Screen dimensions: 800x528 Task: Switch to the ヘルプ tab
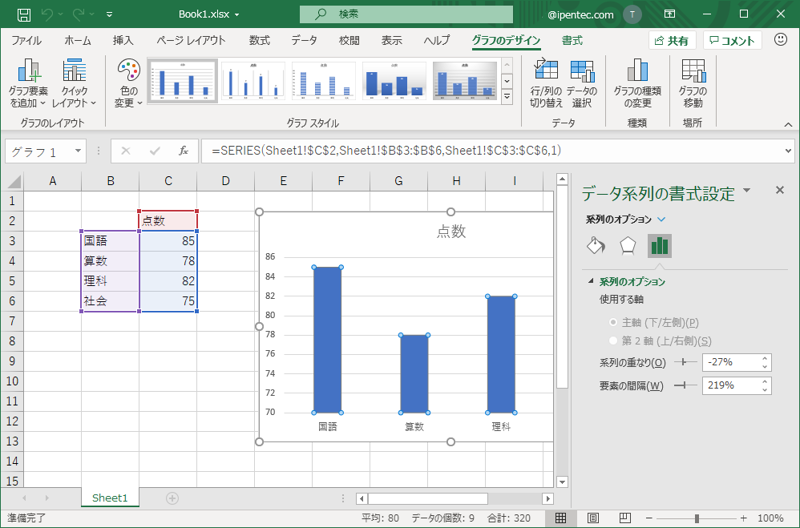437,40
